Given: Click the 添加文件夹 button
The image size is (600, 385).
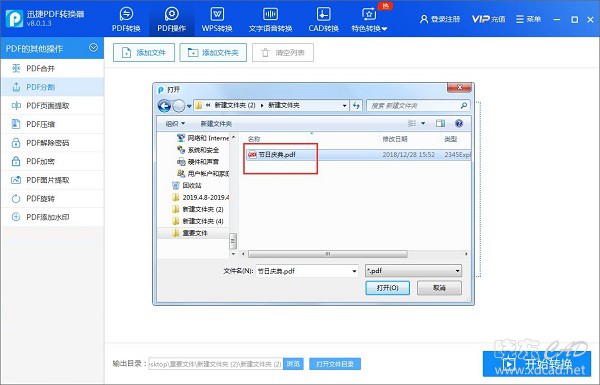Looking at the screenshot, I should point(213,52).
